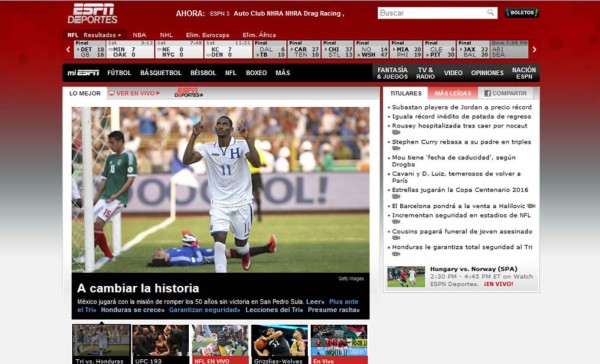
Task: Click the ESPN Deportes logo
Action: click(x=93, y=13)
